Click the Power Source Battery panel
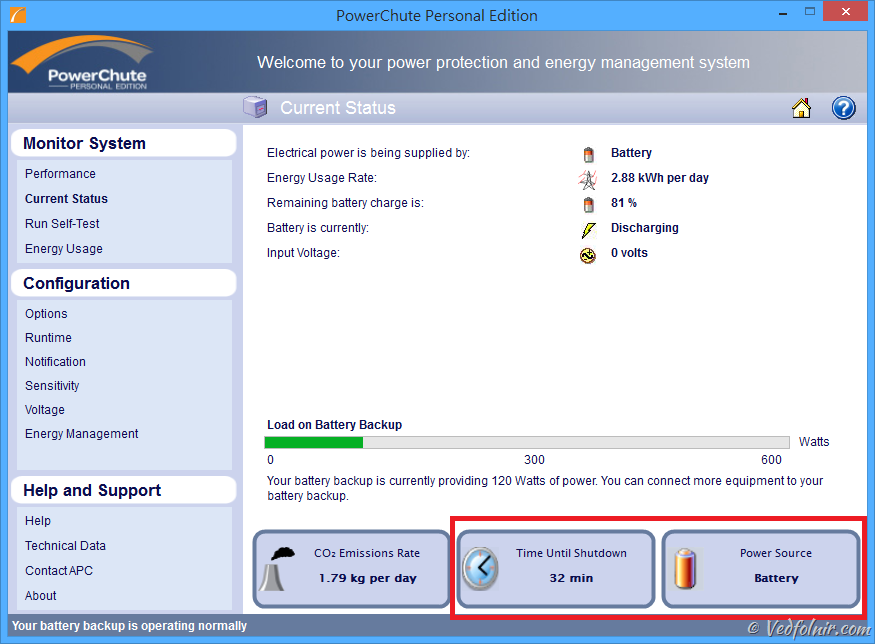The width and height of the screenshot is (875, 644). coord(761,569)
